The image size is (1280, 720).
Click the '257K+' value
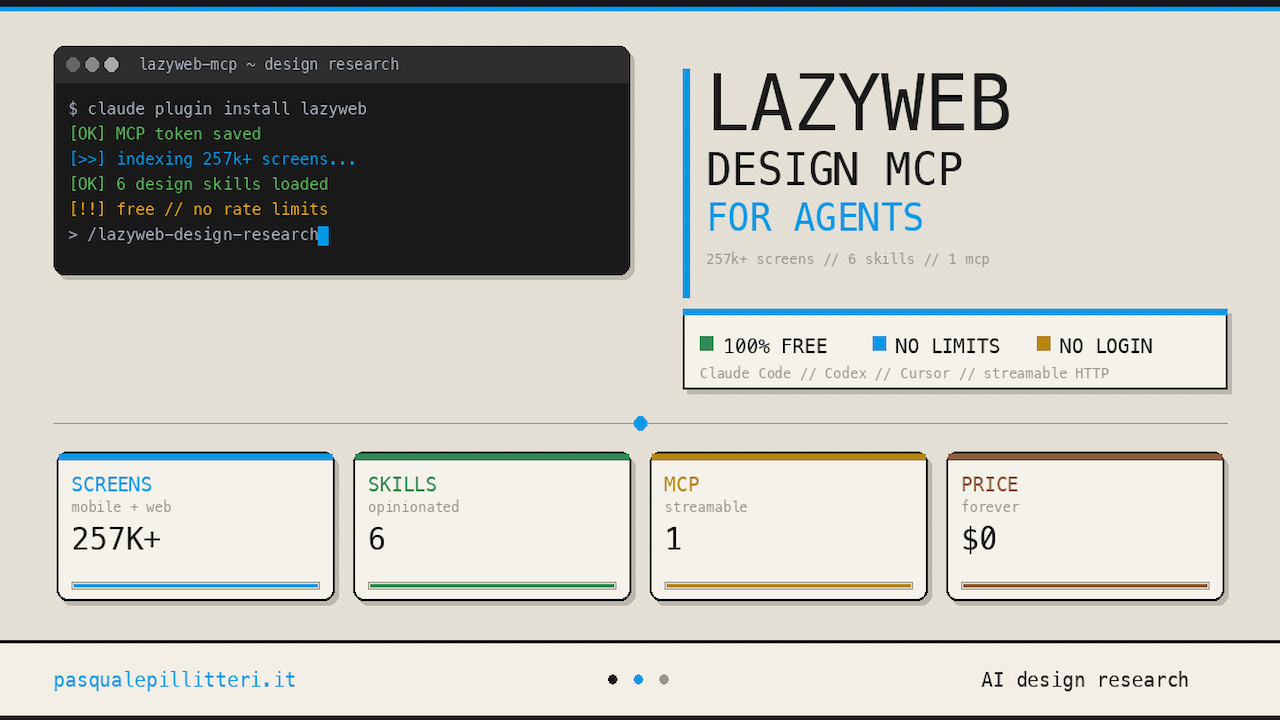(x=116, y=540)
